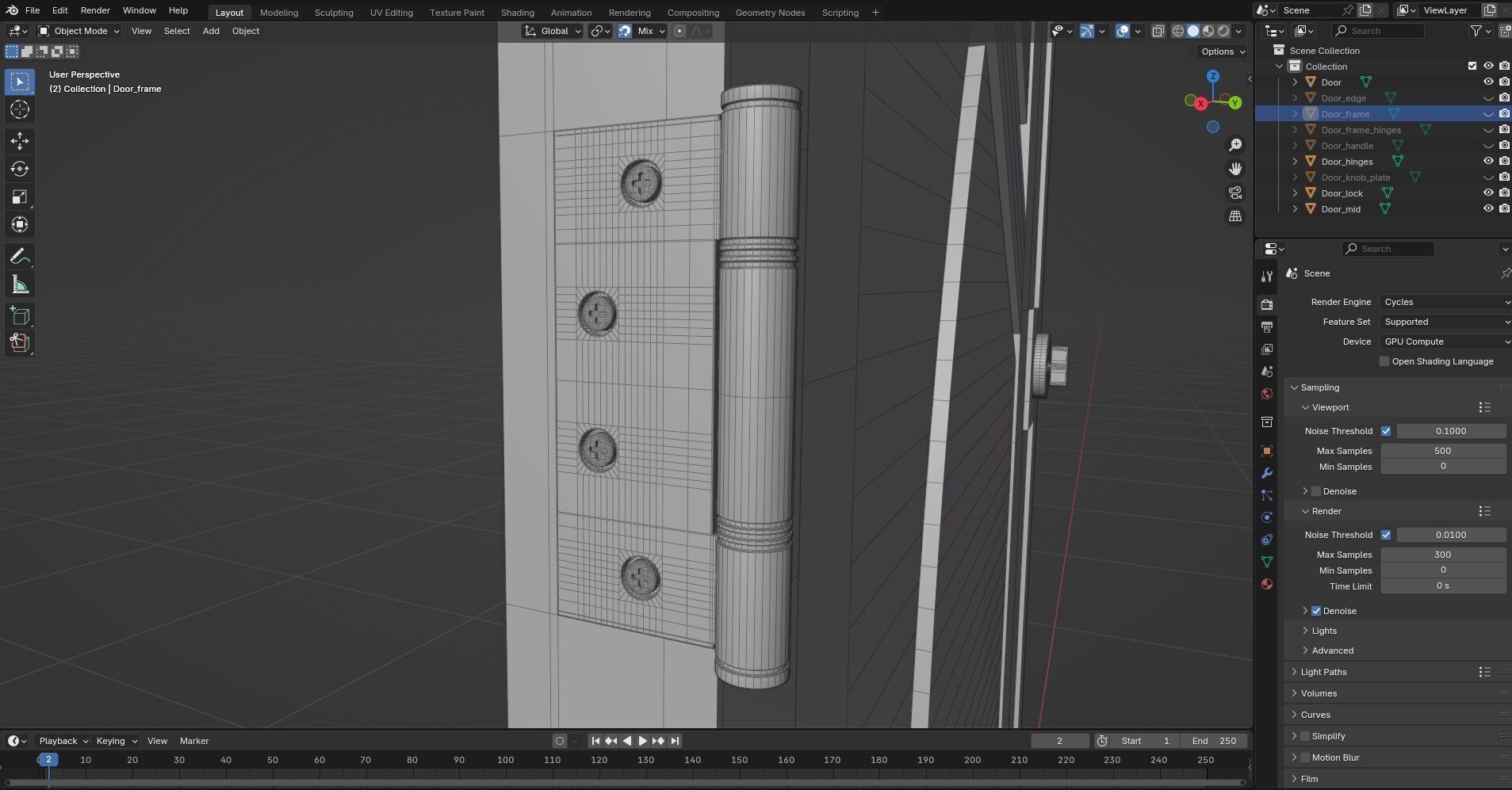Open the Render properties tab
The image size is (1512, 790).
click(x=1267, y=305)
